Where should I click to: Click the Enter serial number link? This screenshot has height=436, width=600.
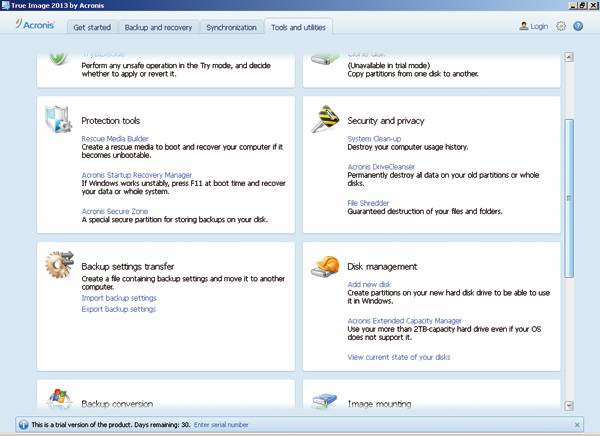[221, 425]
